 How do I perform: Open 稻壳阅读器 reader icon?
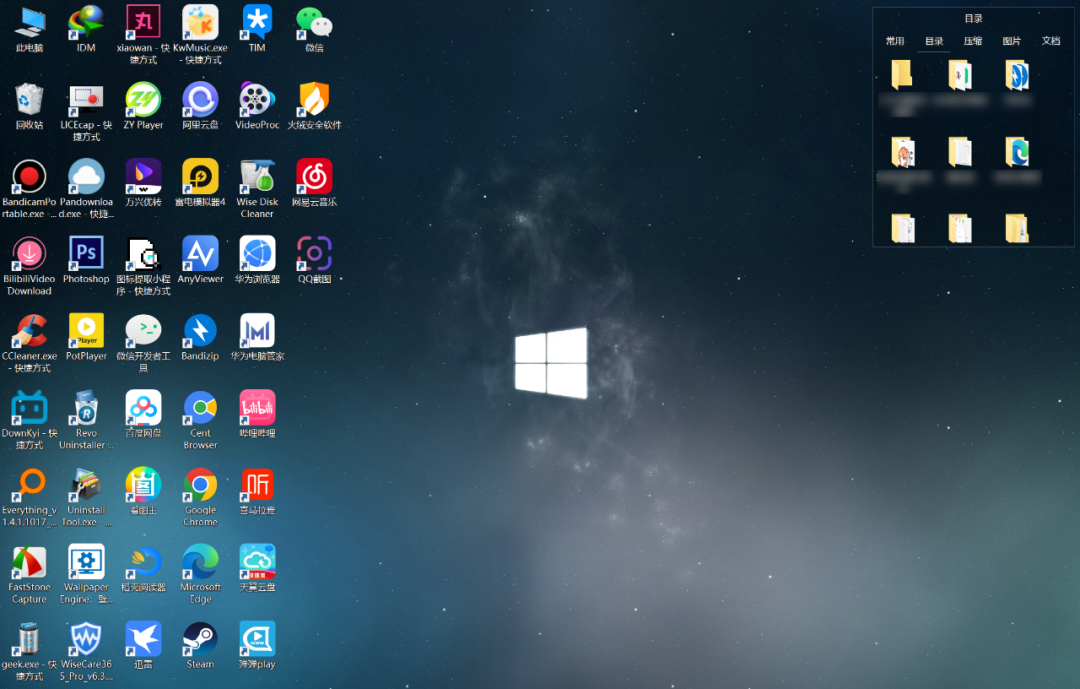[143, 564]
